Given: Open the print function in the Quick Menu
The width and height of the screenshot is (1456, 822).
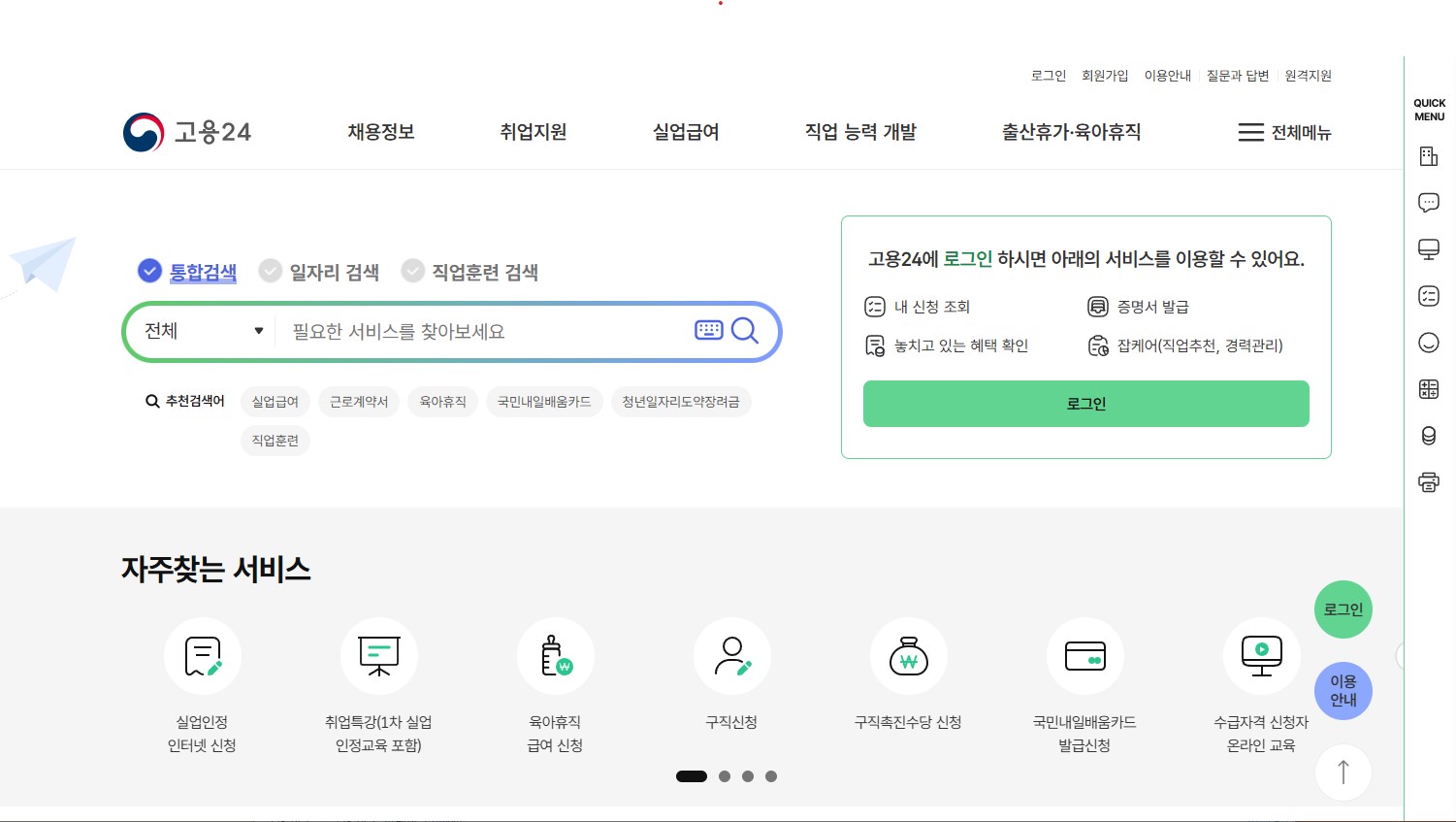Looking at the screenshot, I should coord(1428,481).
